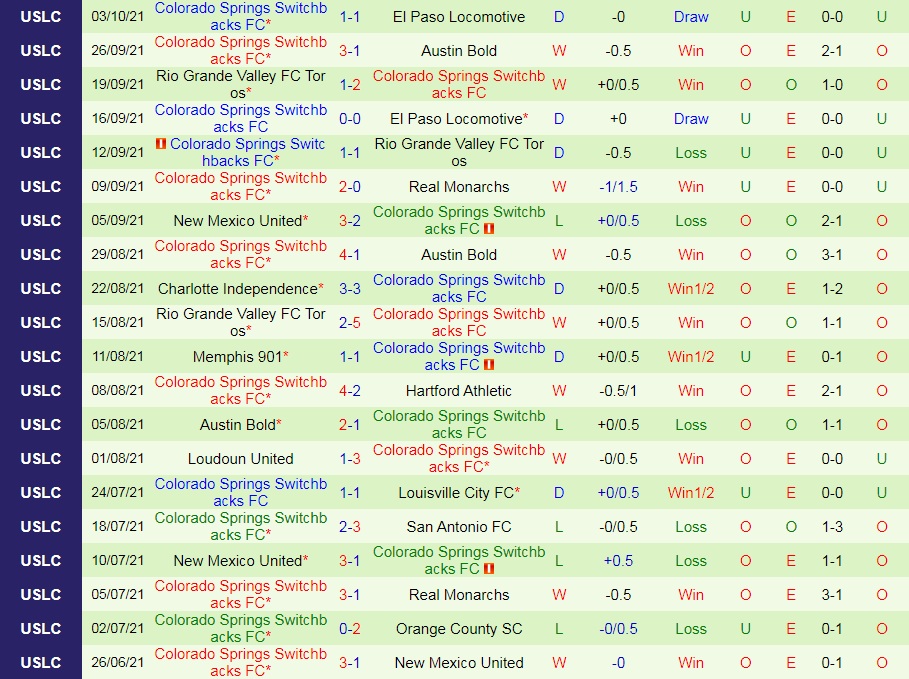The width and height of the screenshot is (909, 679).
Task: Open Colorado Springs Switchbacks FC in 18/07/21 row
Action: tap(241, 527)
